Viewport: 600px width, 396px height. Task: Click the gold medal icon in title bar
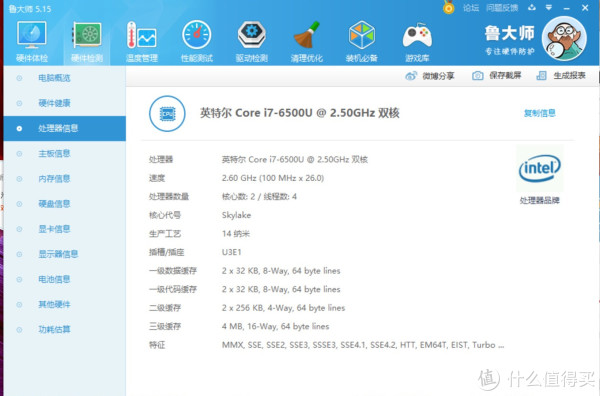[x=448, y=7]
